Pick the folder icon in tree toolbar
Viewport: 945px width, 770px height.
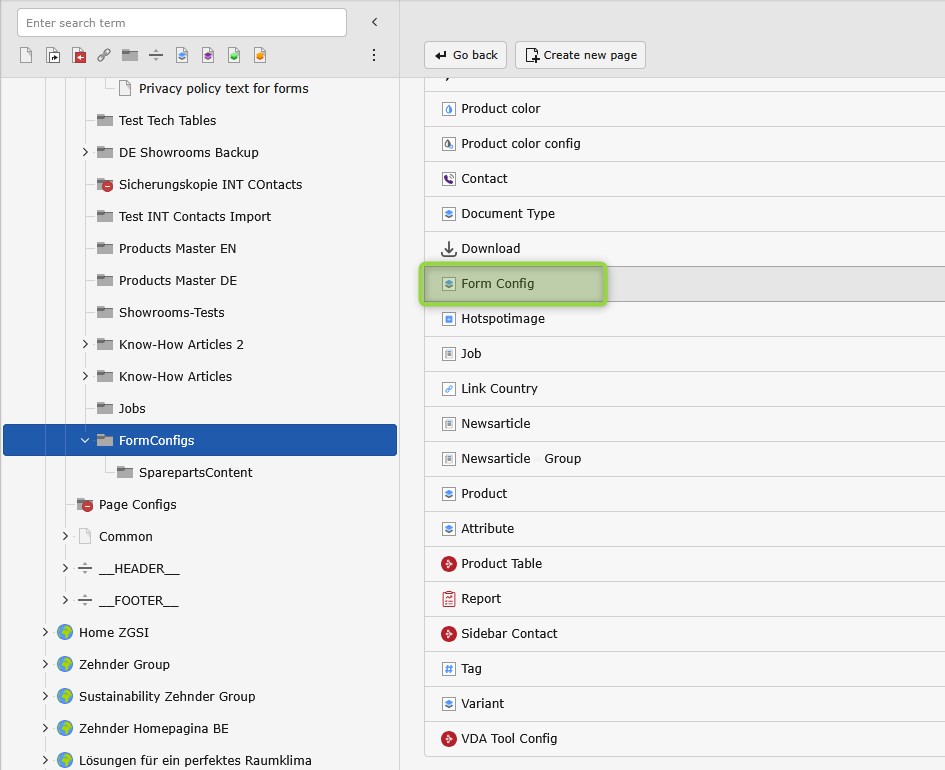coord(130,55)
